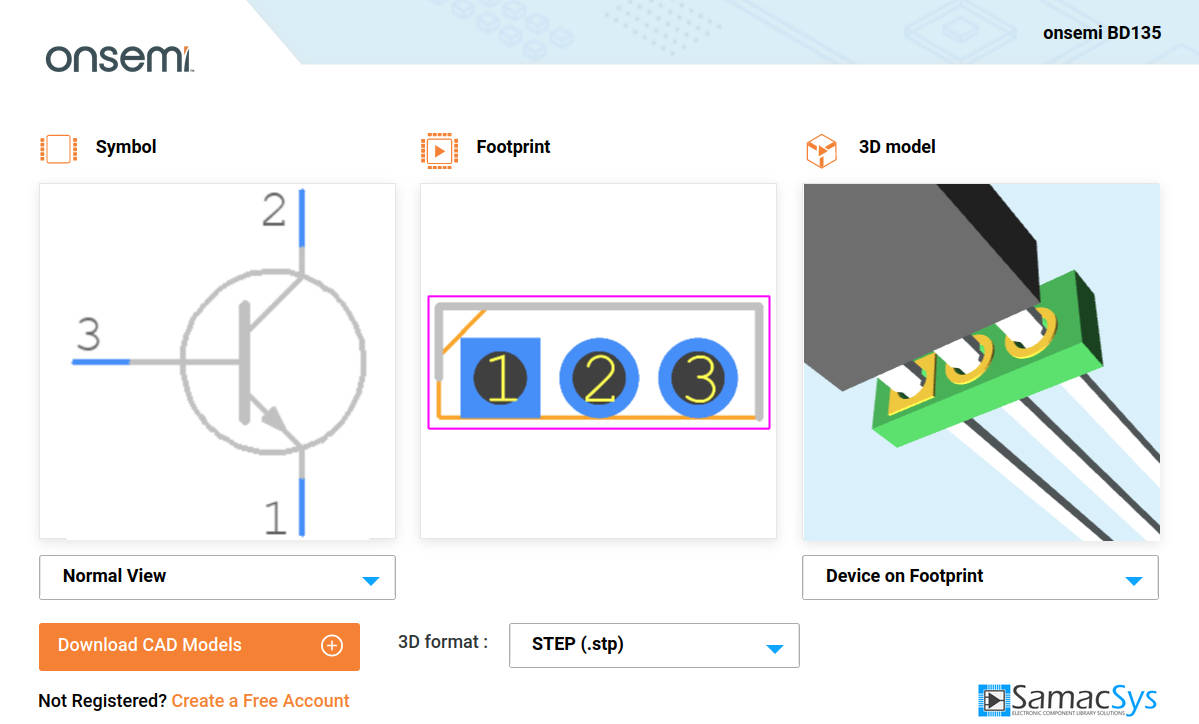
Task: Click the transistor symbol preview
Action: tap(217, 361)
